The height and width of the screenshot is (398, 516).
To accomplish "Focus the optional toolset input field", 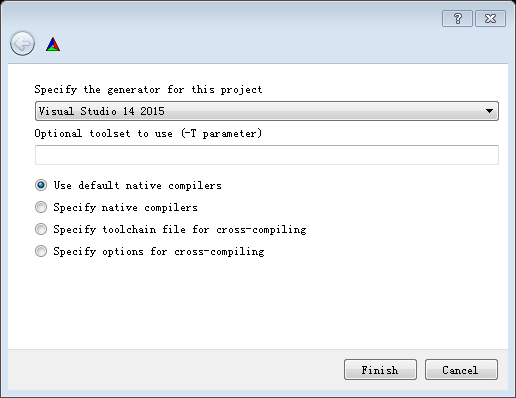I will coord(267,155).
